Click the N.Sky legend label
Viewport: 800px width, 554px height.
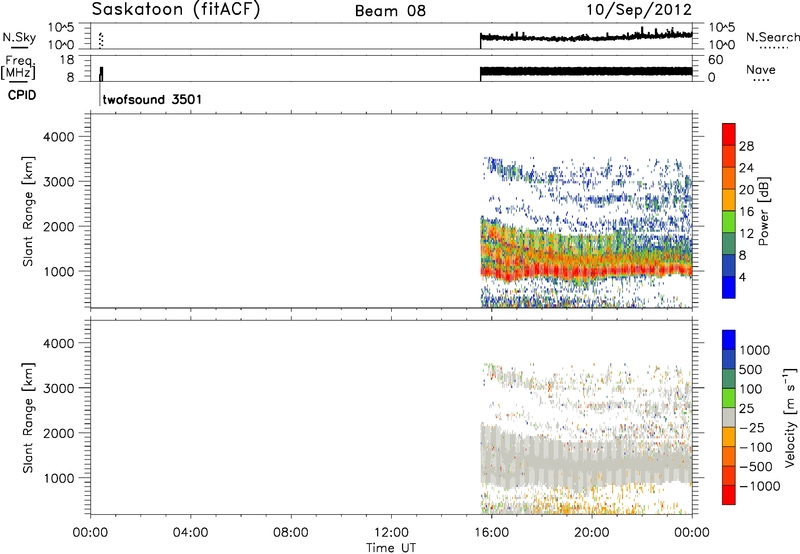pyautogui.click(x=19, y=37)
